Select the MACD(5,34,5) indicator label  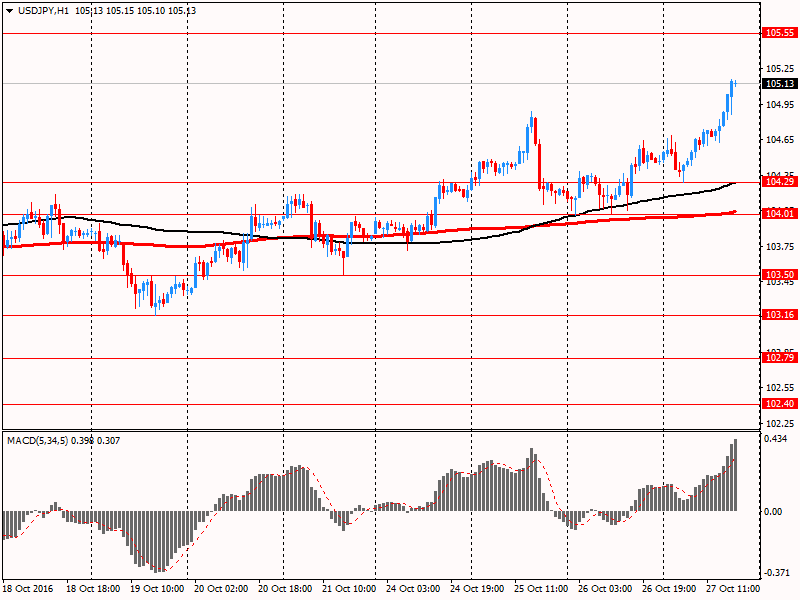(x=37, y=441)
